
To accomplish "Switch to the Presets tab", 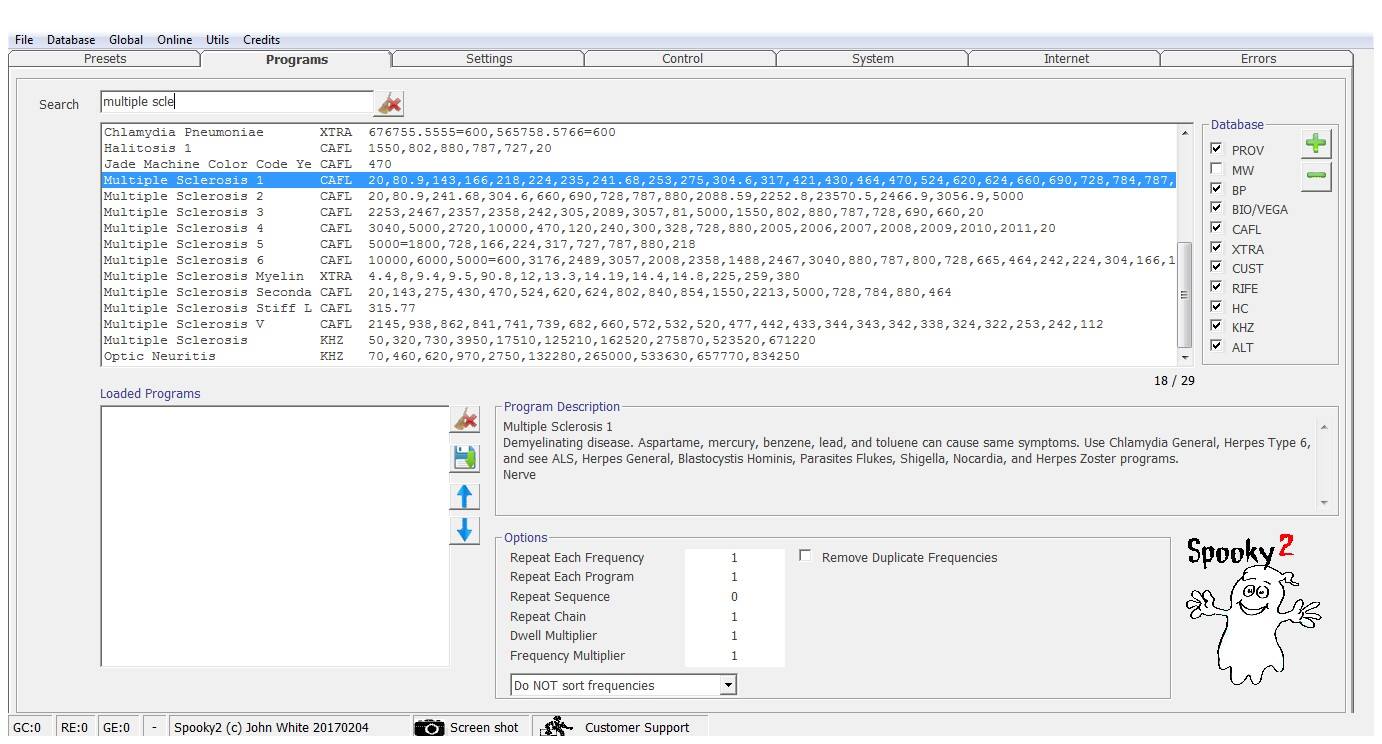I will (105, 59).
